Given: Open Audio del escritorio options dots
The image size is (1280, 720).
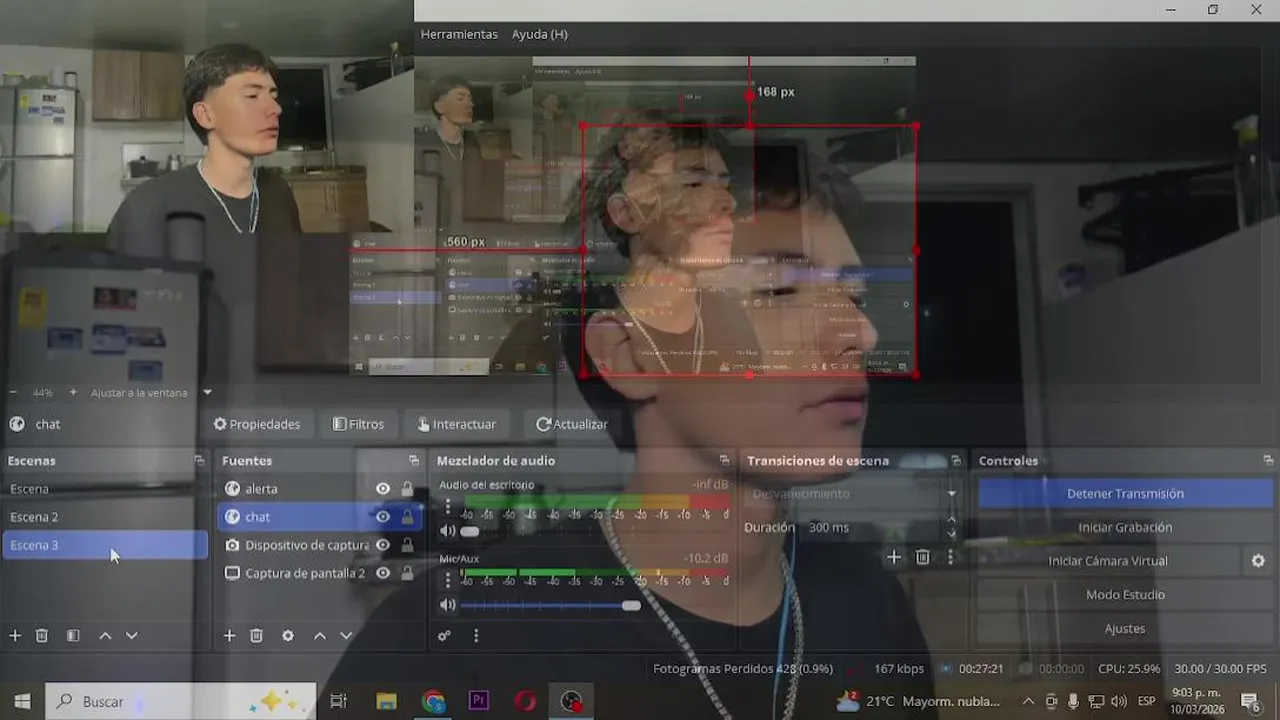Looking at the screenshot, I should click(447, 508).
